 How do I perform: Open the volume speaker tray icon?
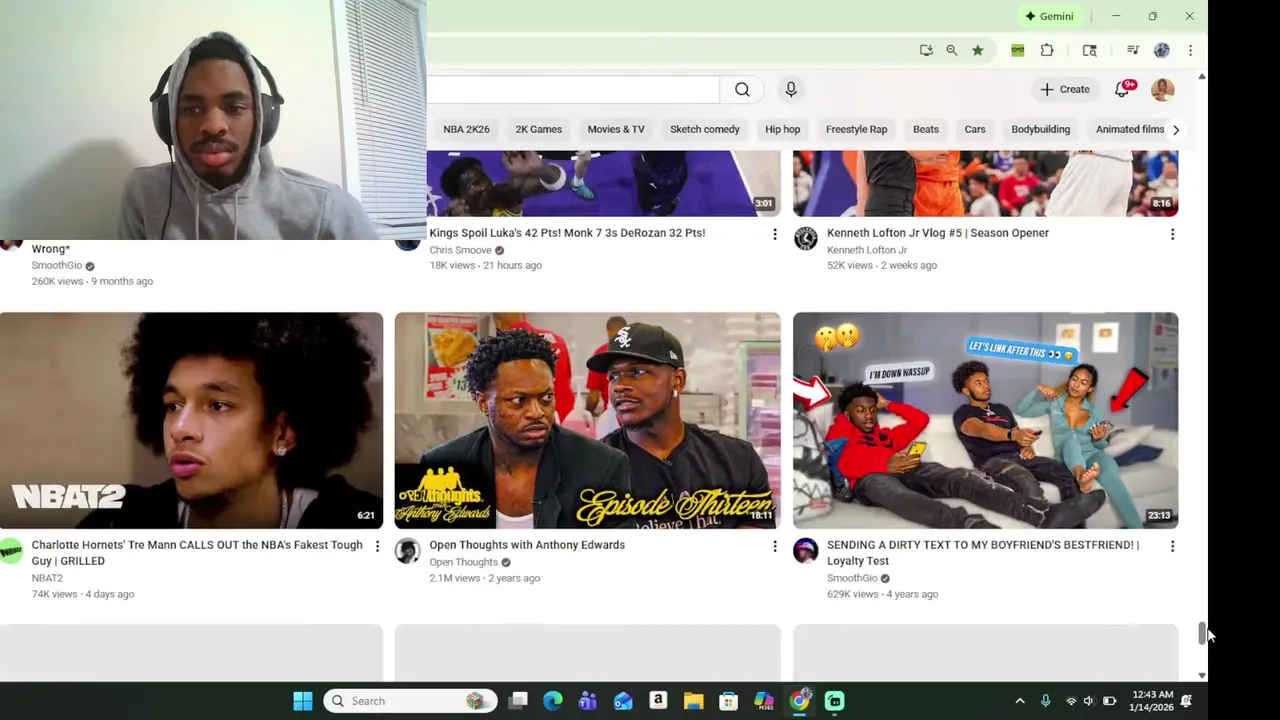click(x=1089, y=701)
